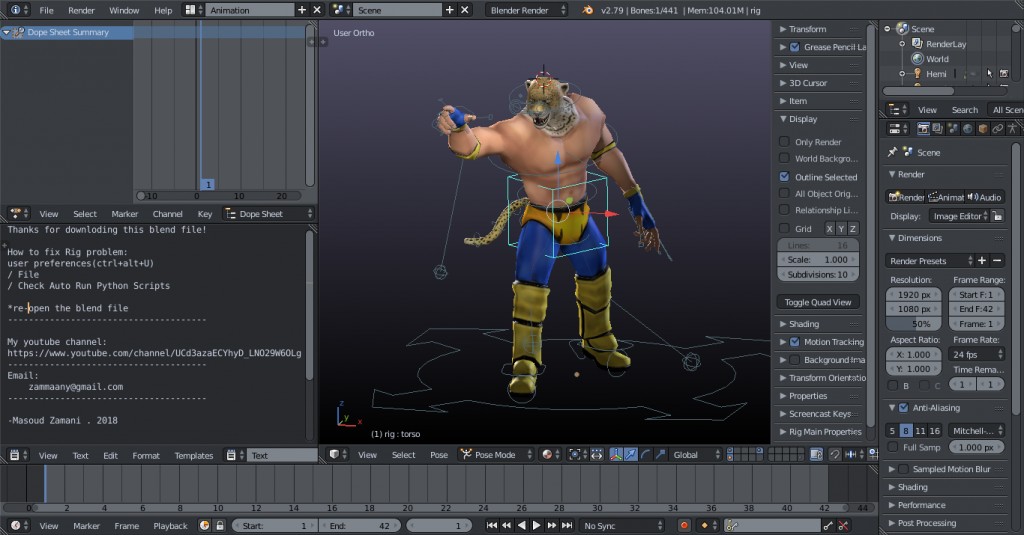This screenshot has height=535, width=1024.
Task: Open the Pose menu in 3D view
Action: coord(439,455)
